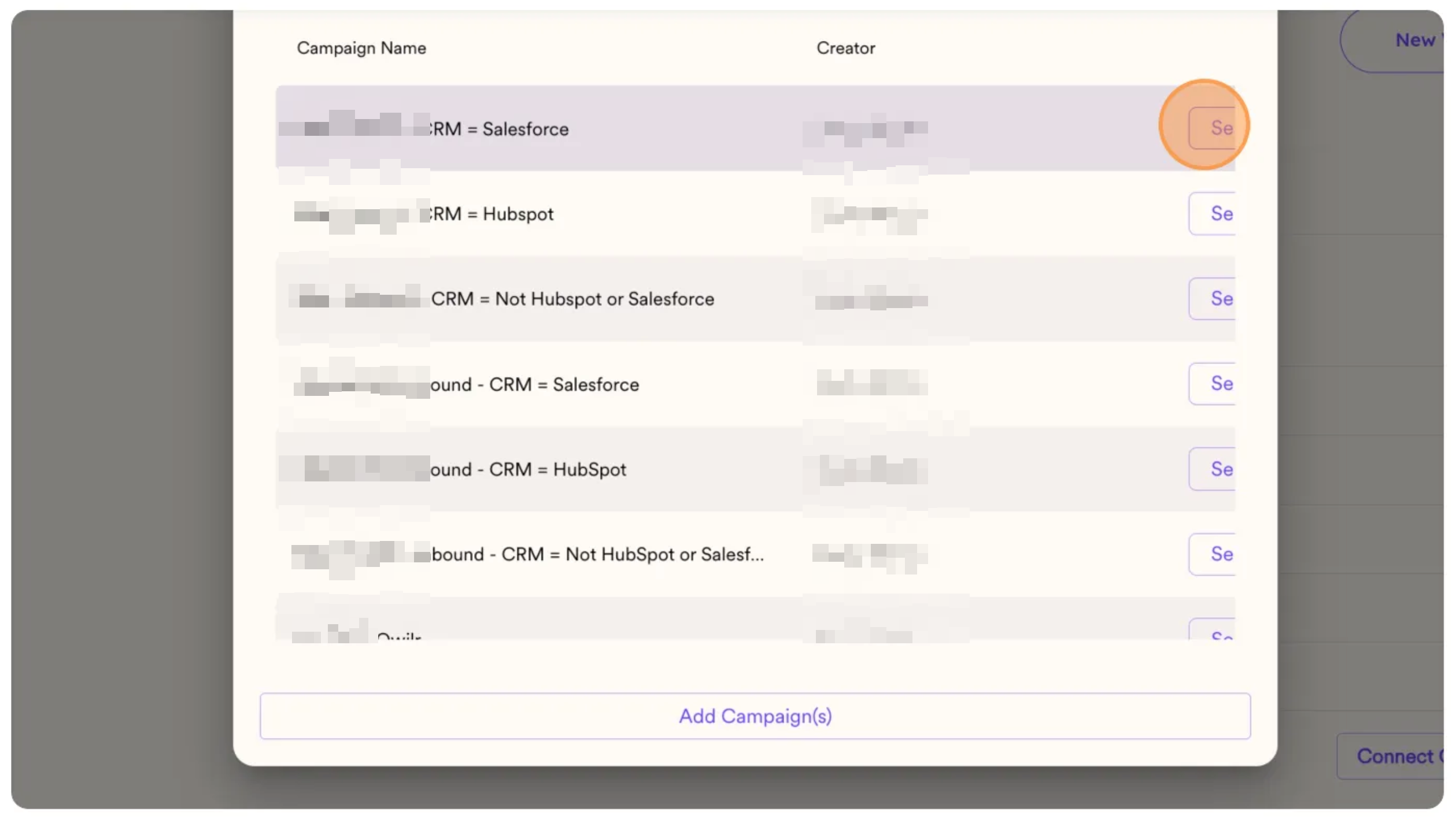The image size is (1456, 823).
Task: Click 'CRM = Not Hubspot or Salesforce' campaign name
Action: coord(572,299)
